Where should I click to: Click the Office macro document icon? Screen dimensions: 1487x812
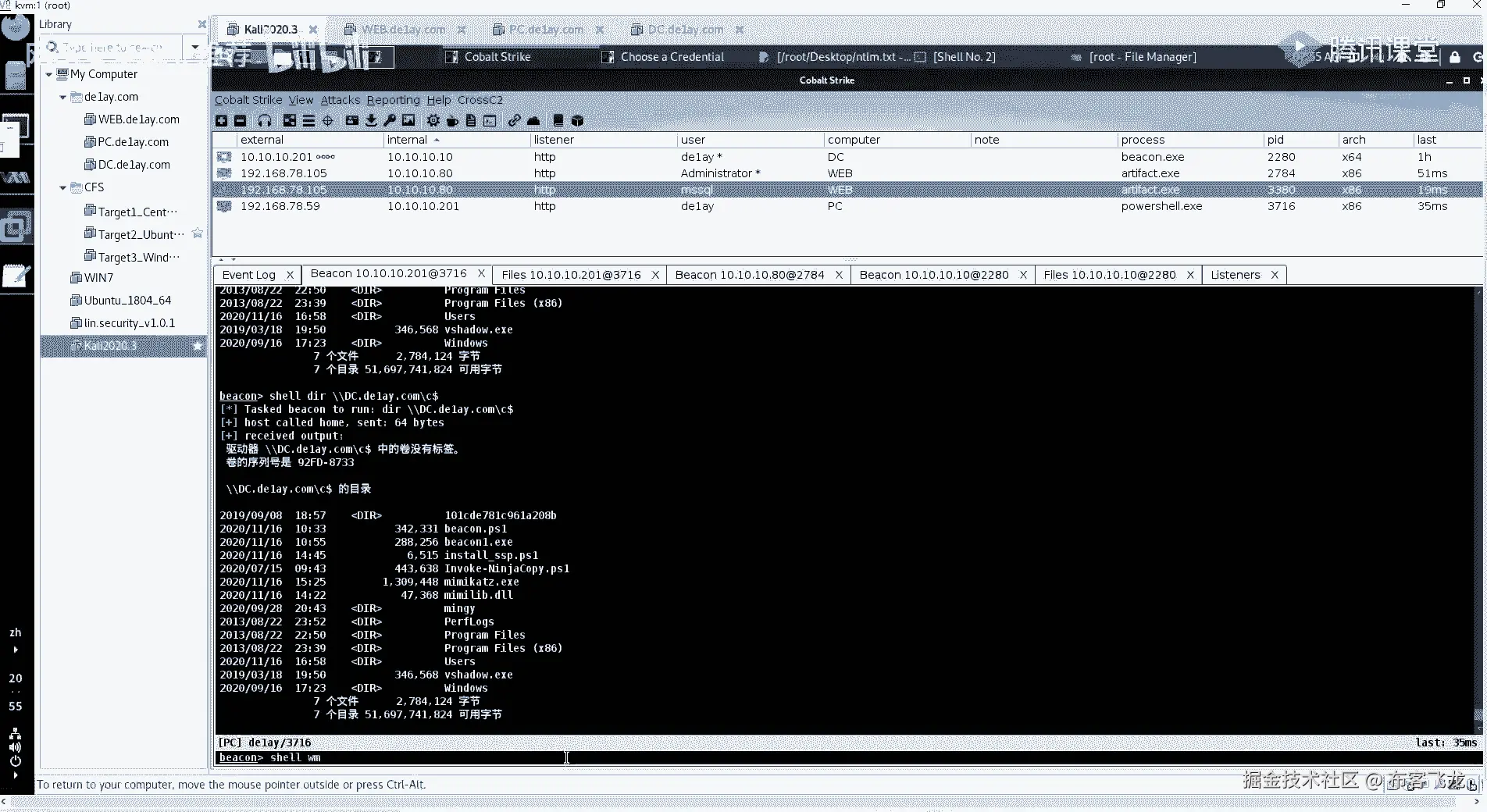click(471, 120)
